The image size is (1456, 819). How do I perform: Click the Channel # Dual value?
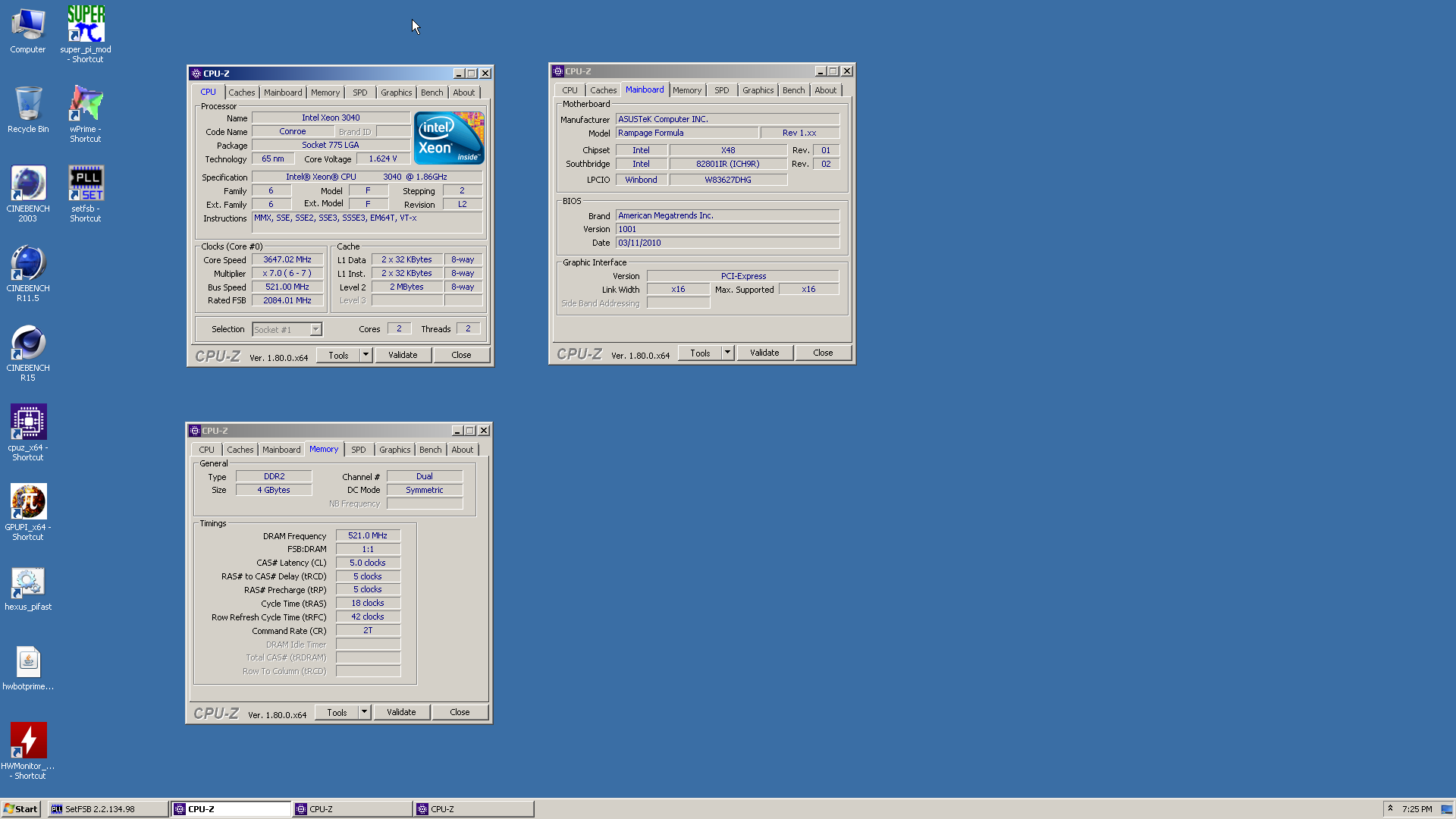coord(425,476)
